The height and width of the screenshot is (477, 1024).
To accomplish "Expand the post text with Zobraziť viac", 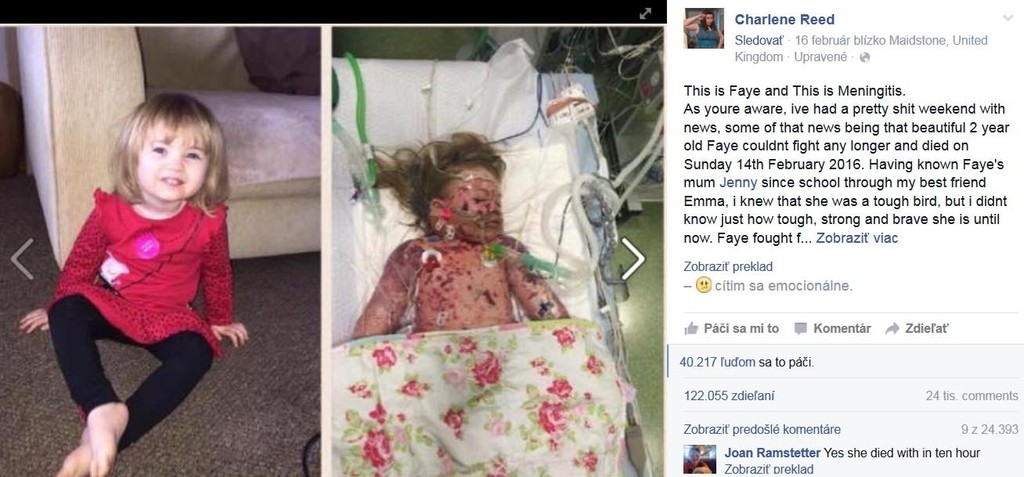I will 857,238.
